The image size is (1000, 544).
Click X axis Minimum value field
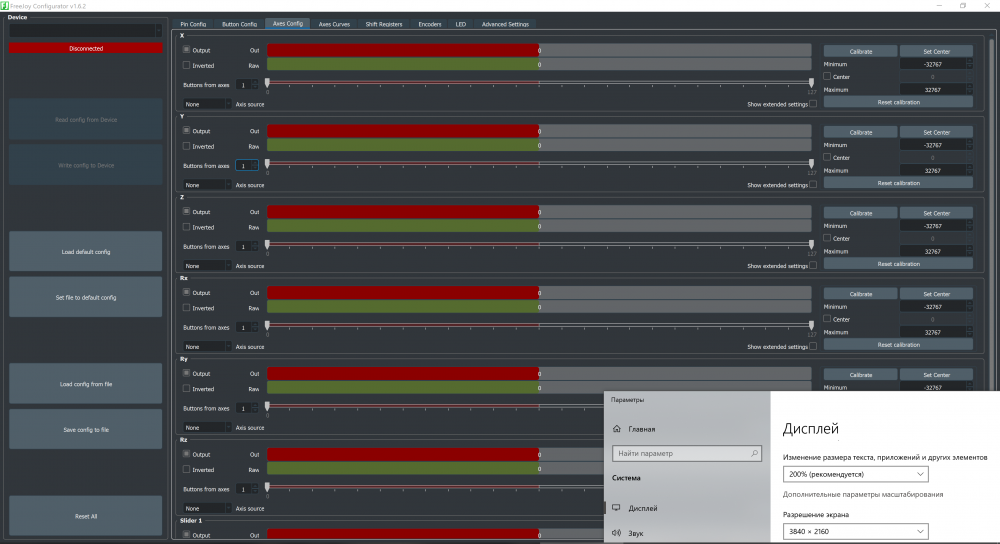click(x=936, y=64)
